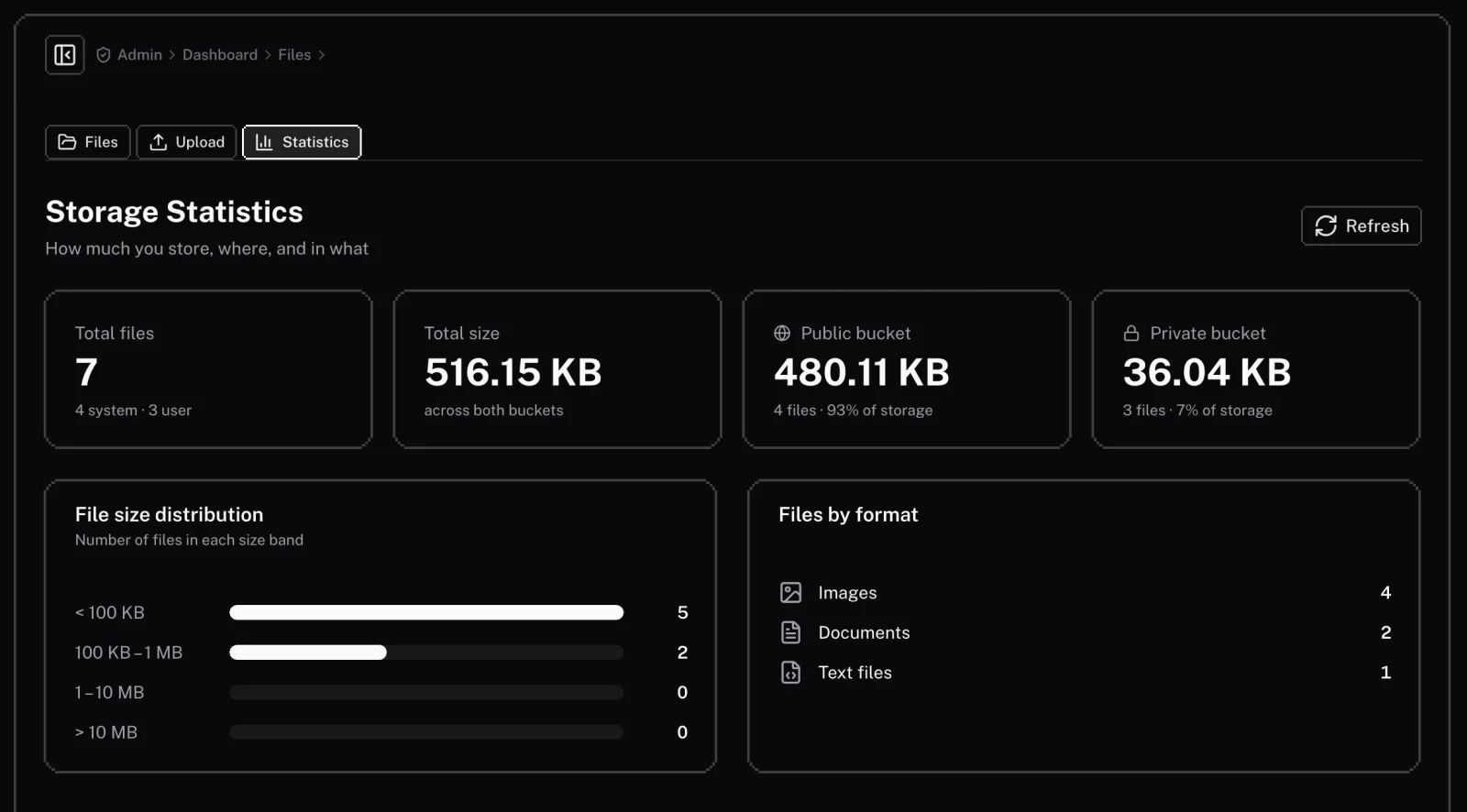
Task: Click the 'Public bucket' card label
Action: [856, 334]
